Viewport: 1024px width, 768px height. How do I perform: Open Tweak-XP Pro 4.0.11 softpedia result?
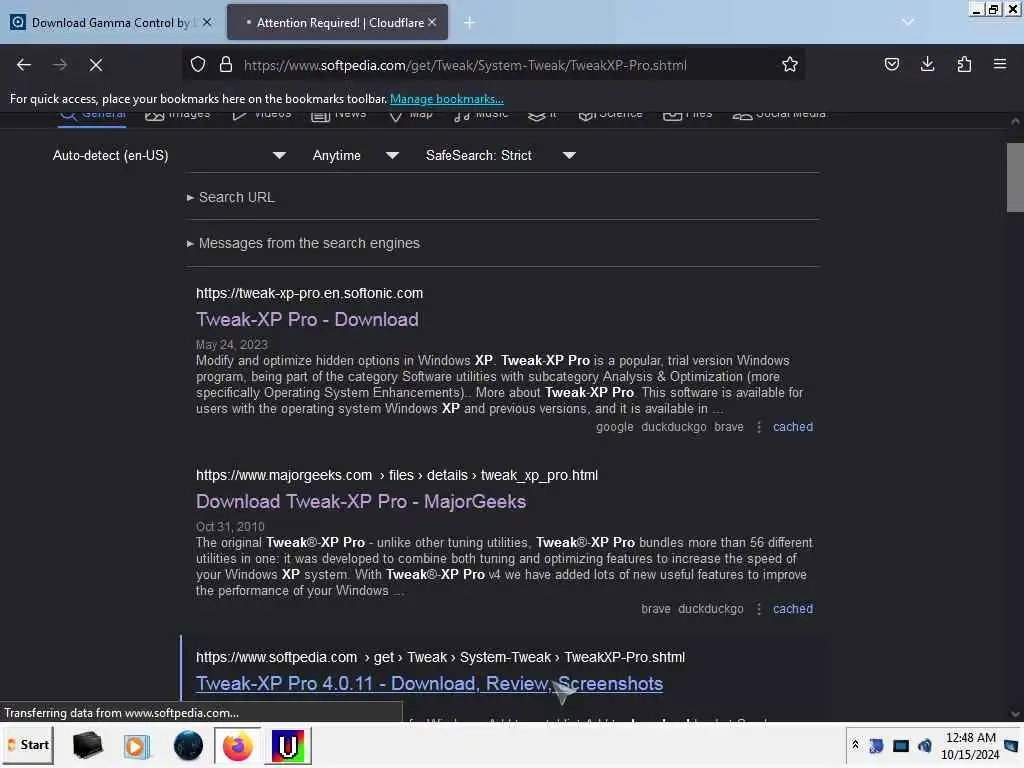coord(429,684)
